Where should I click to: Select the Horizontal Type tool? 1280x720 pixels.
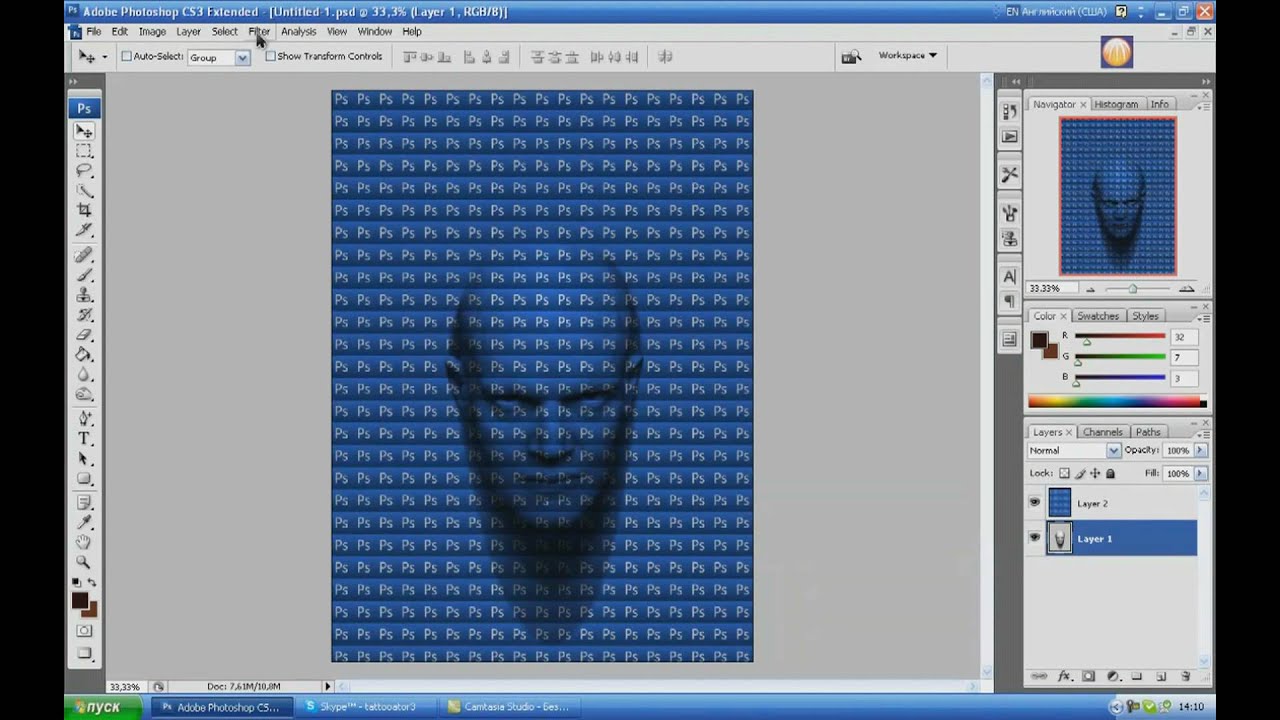click(x=84, y=439)
